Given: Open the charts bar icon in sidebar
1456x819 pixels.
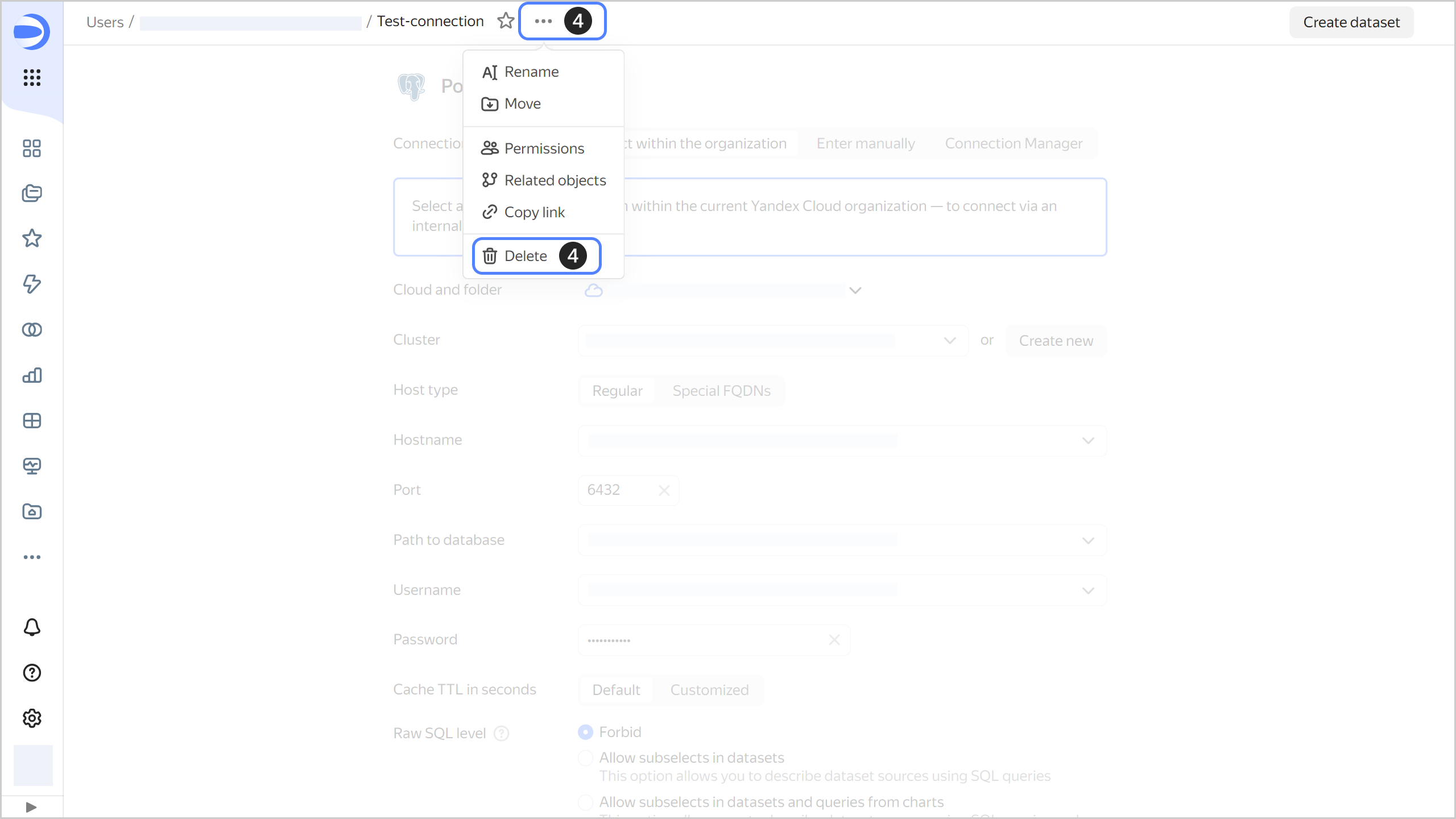Looking at the screenshot, I should coord(32,375).
